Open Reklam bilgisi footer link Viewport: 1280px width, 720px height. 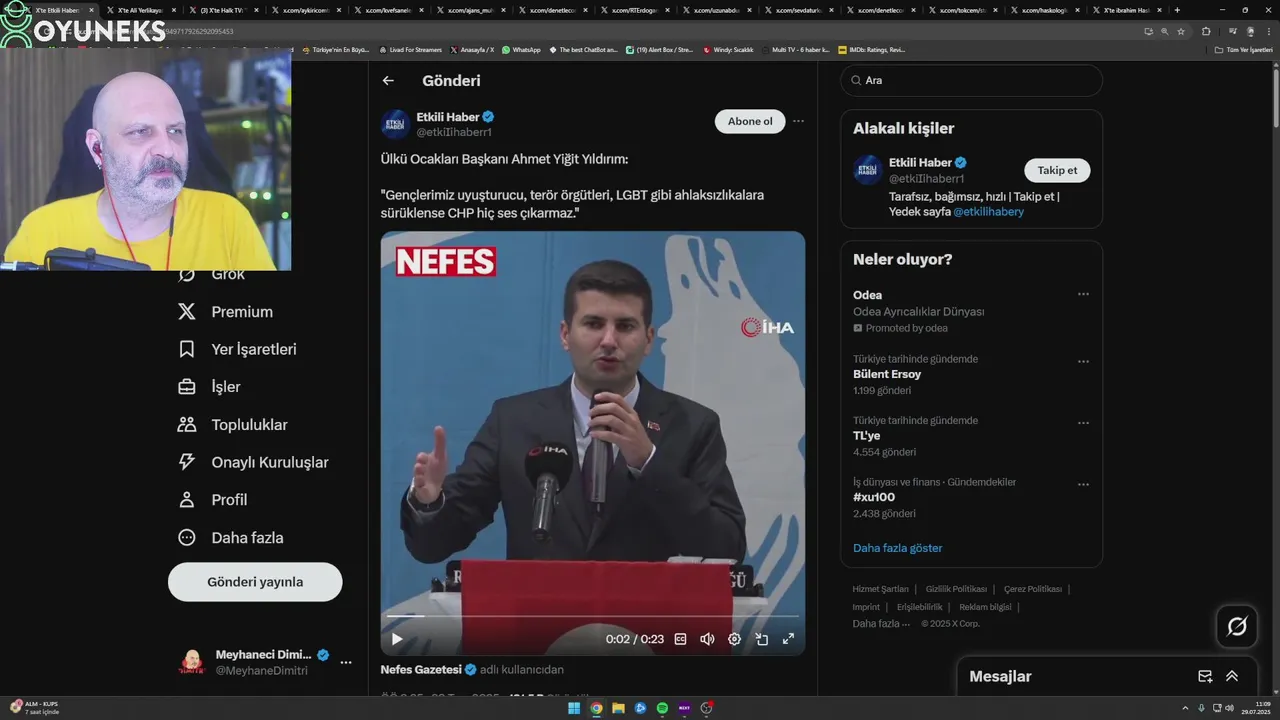pos(985,607)
